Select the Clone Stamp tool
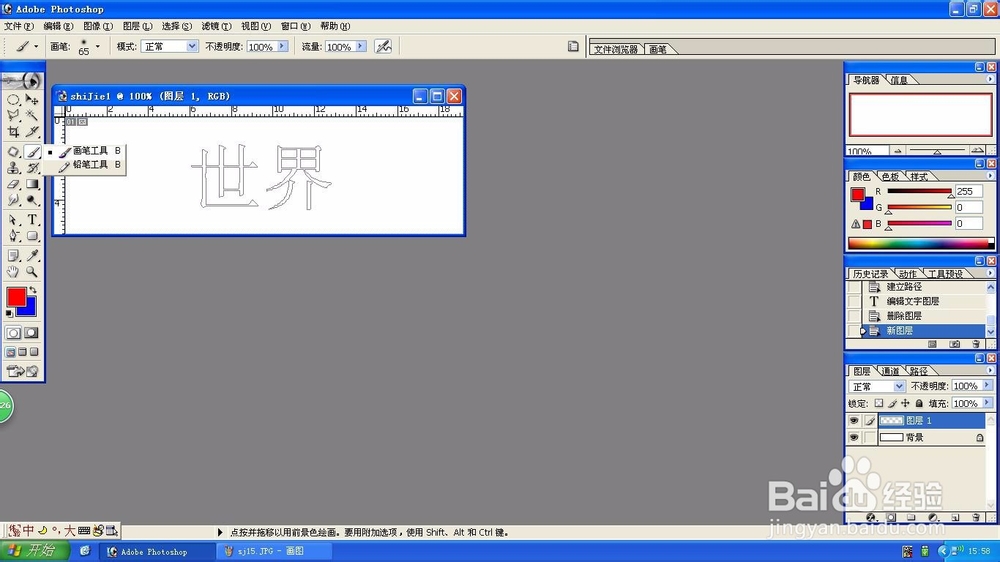The height and width of the screenshot is (562, 1000). click(x=13, y=168)
